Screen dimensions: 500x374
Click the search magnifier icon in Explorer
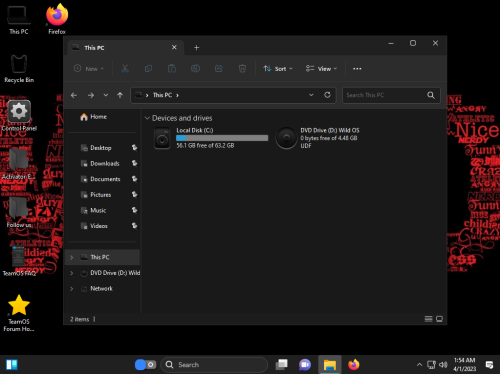click(x=431, y=95)
